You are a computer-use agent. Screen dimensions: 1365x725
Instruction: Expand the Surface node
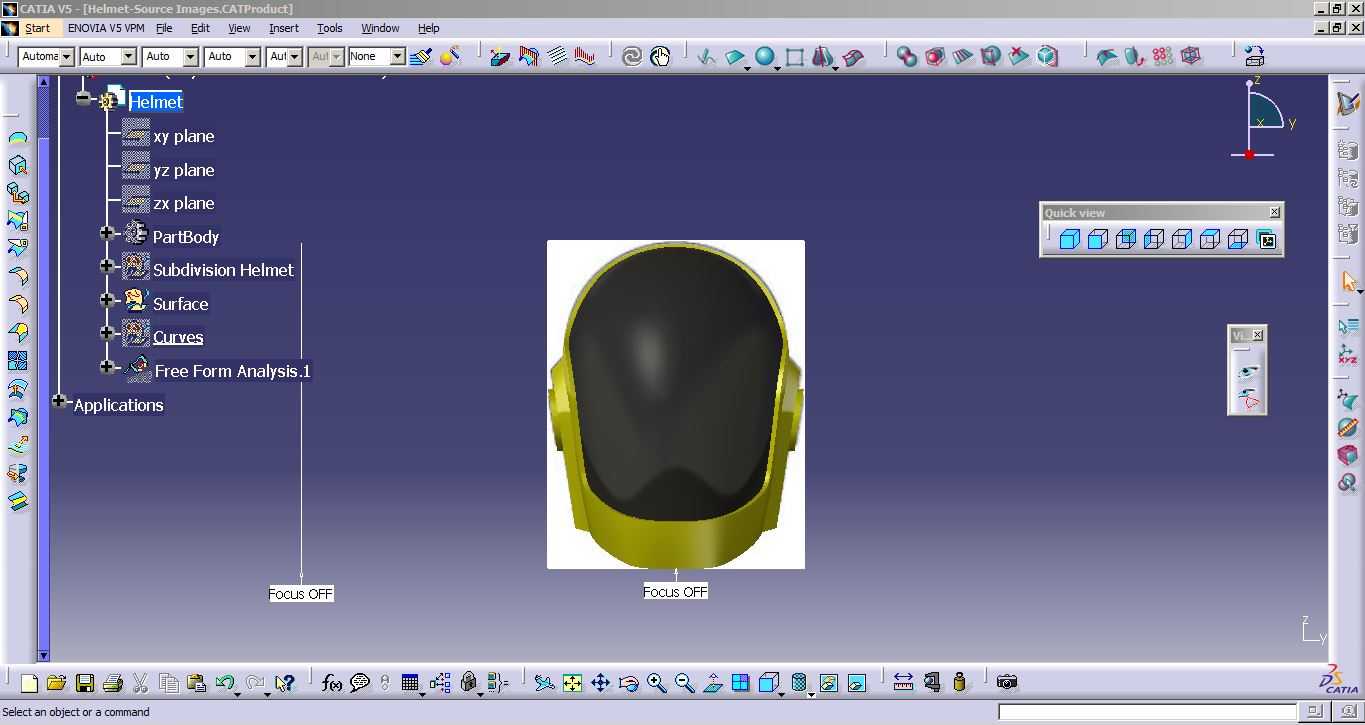click(x=107, y=299)
